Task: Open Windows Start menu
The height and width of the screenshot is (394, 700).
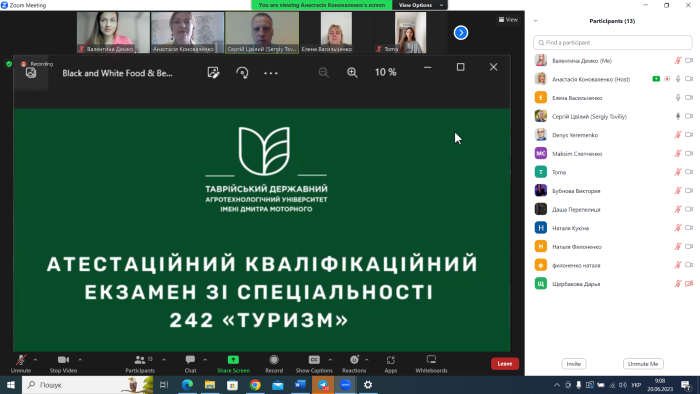Action: (x=11, y=385)
